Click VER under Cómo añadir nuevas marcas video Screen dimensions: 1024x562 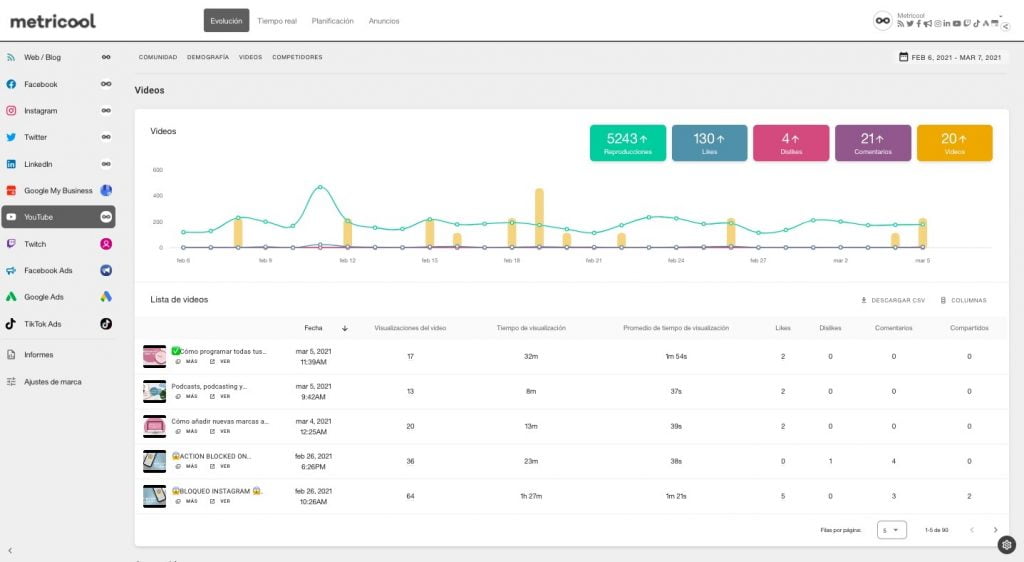220,431
